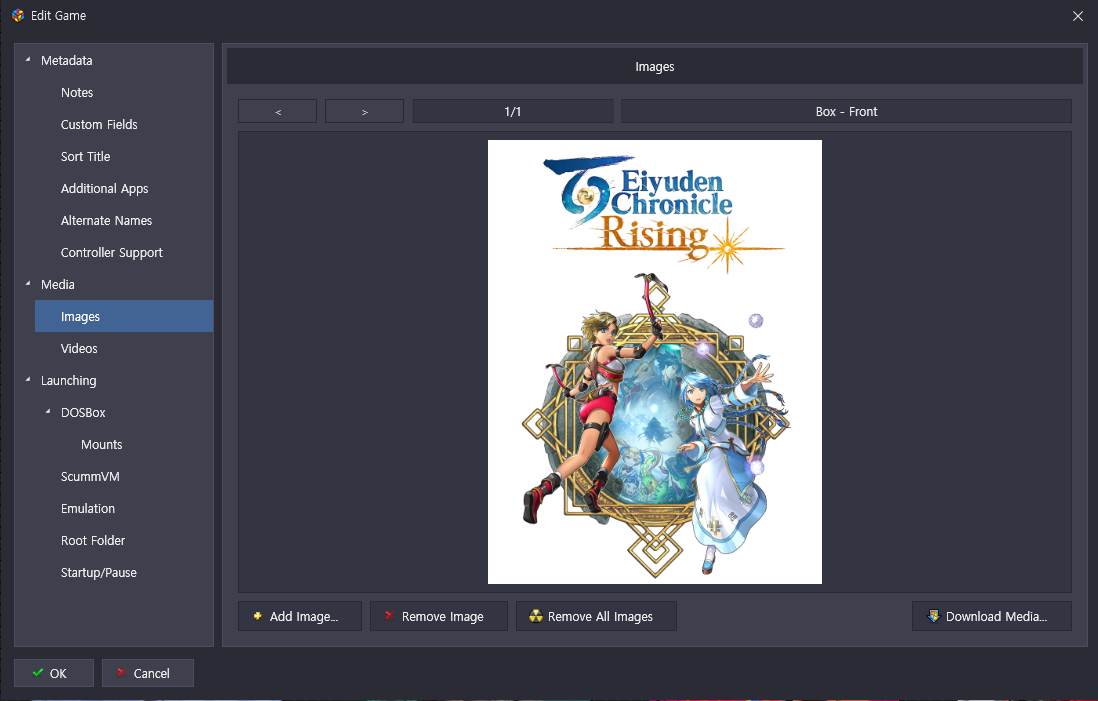Select the Launching label in the tree
The image size is (1098, 701).
click(69, 380)
